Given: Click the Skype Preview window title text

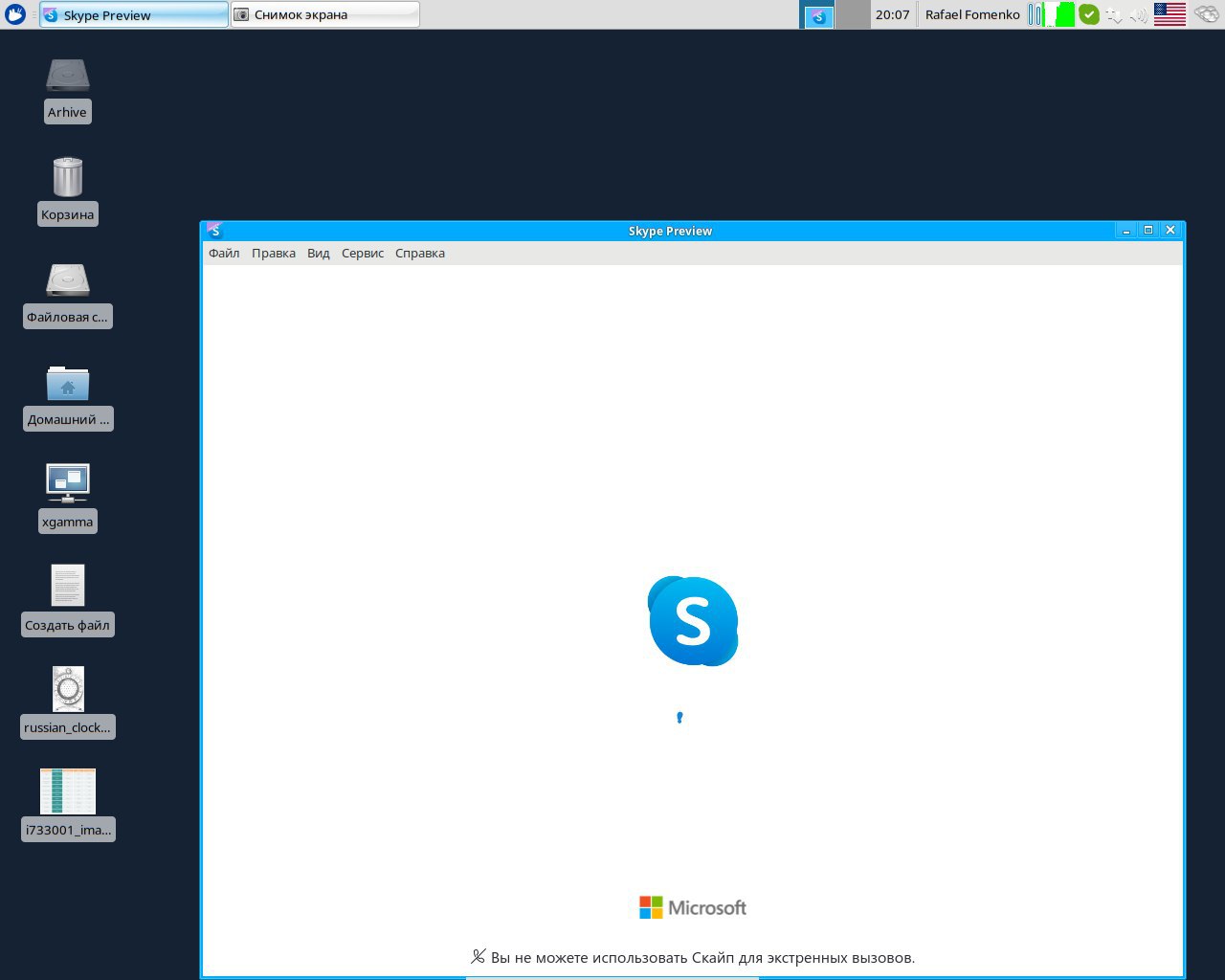Looking at the screenshot, I should [x=670, y=231].
